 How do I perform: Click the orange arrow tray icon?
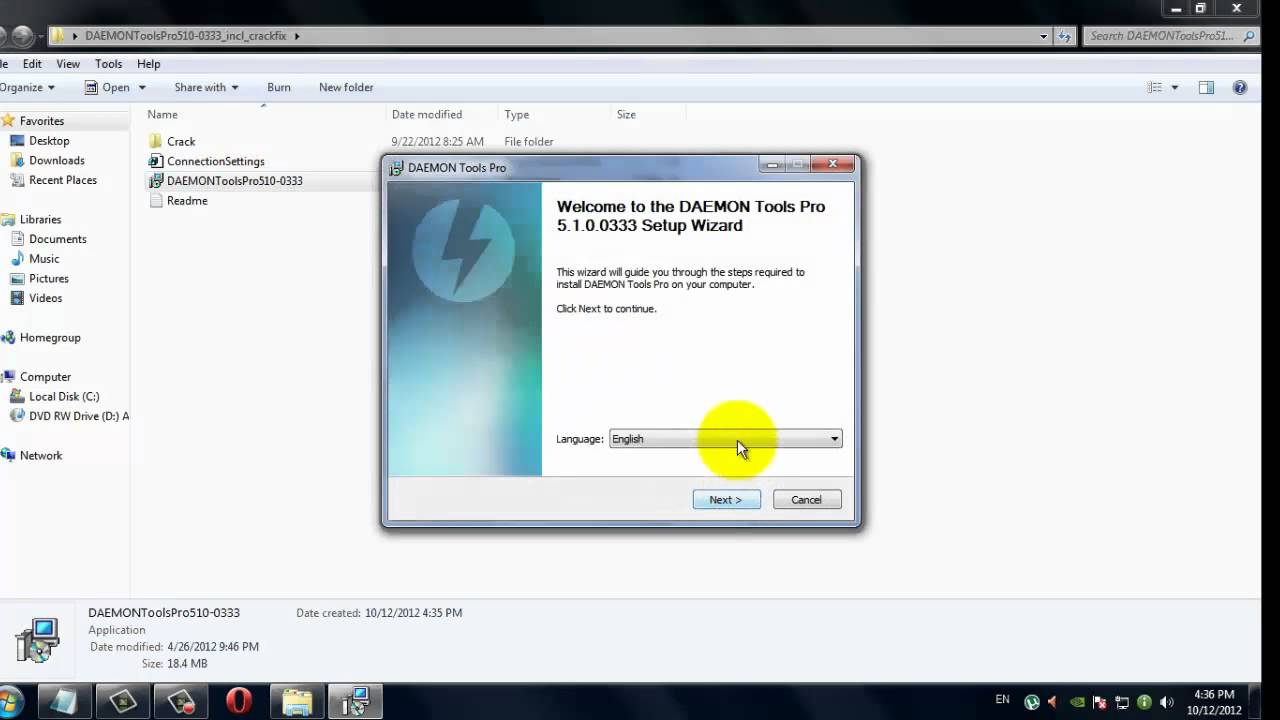click(1054, 702)
